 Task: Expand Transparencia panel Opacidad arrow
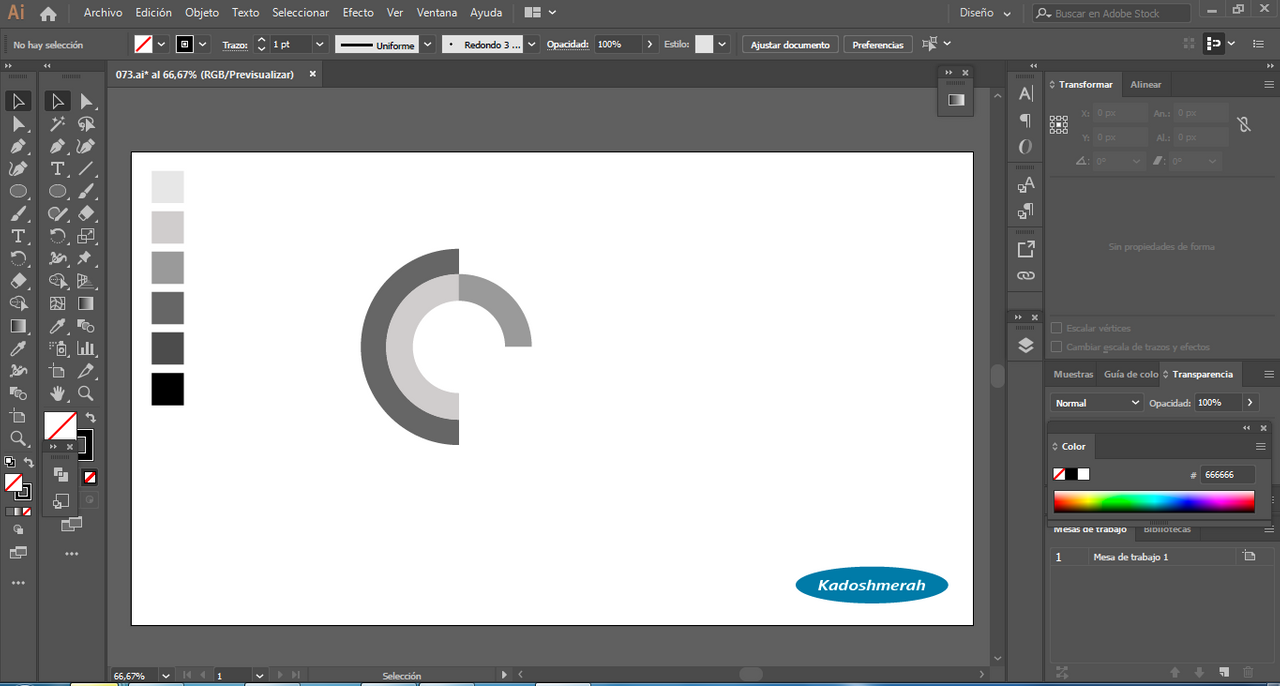pos(1249,402)
